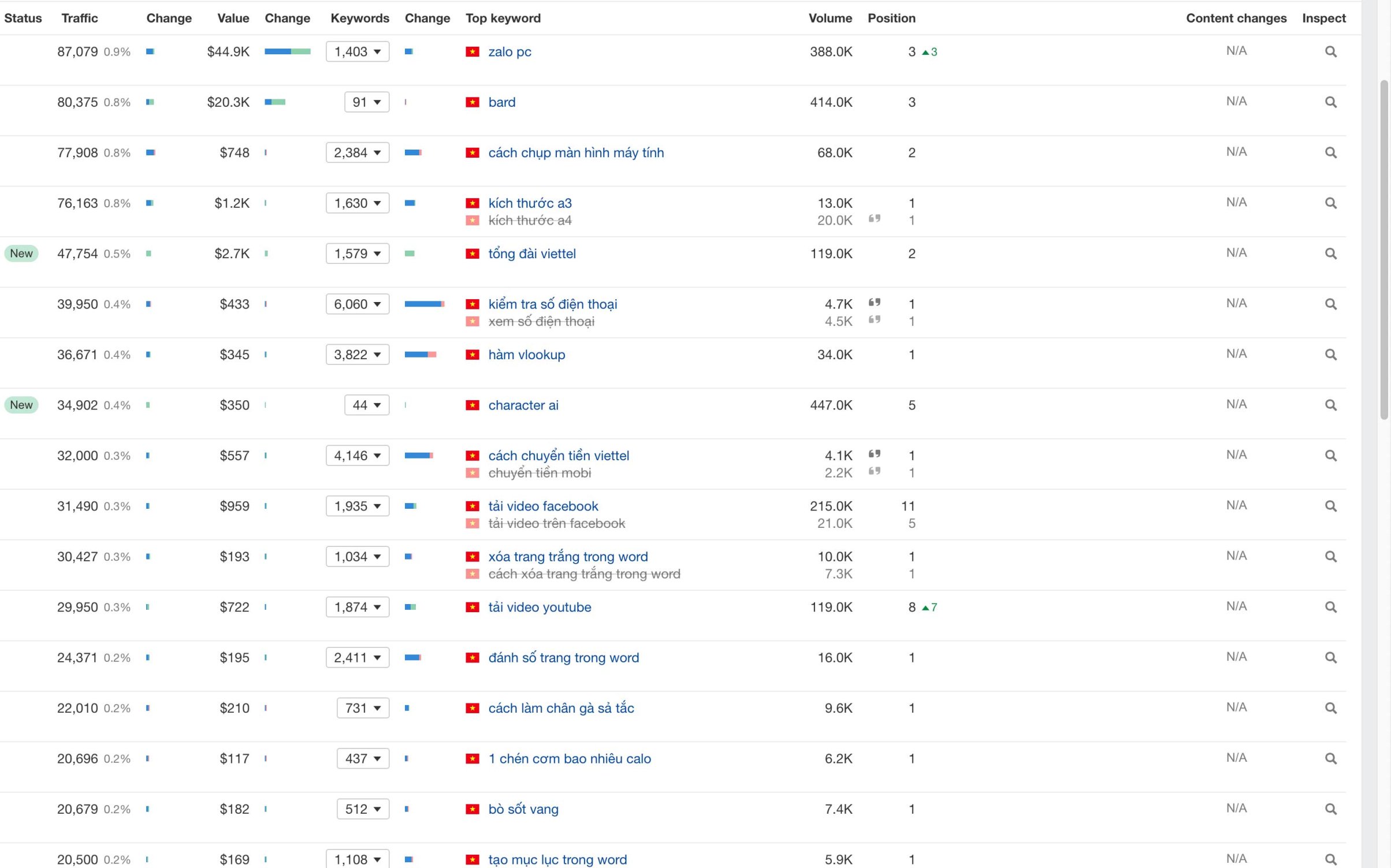Click magnifier for tải video facebook row
1391x868 pixels.
click(x=1330, y=506)
